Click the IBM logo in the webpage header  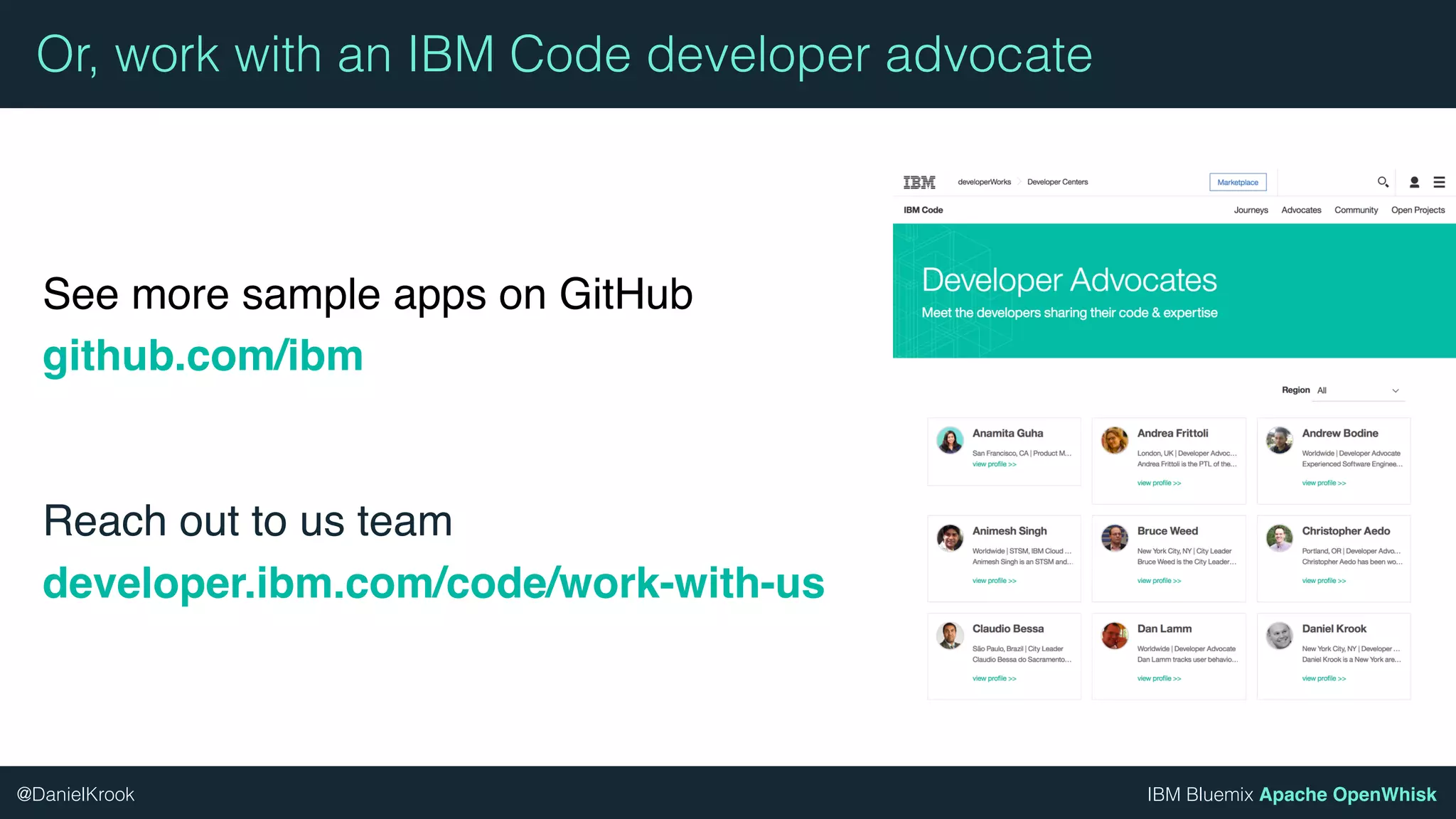tap(919, 182)
